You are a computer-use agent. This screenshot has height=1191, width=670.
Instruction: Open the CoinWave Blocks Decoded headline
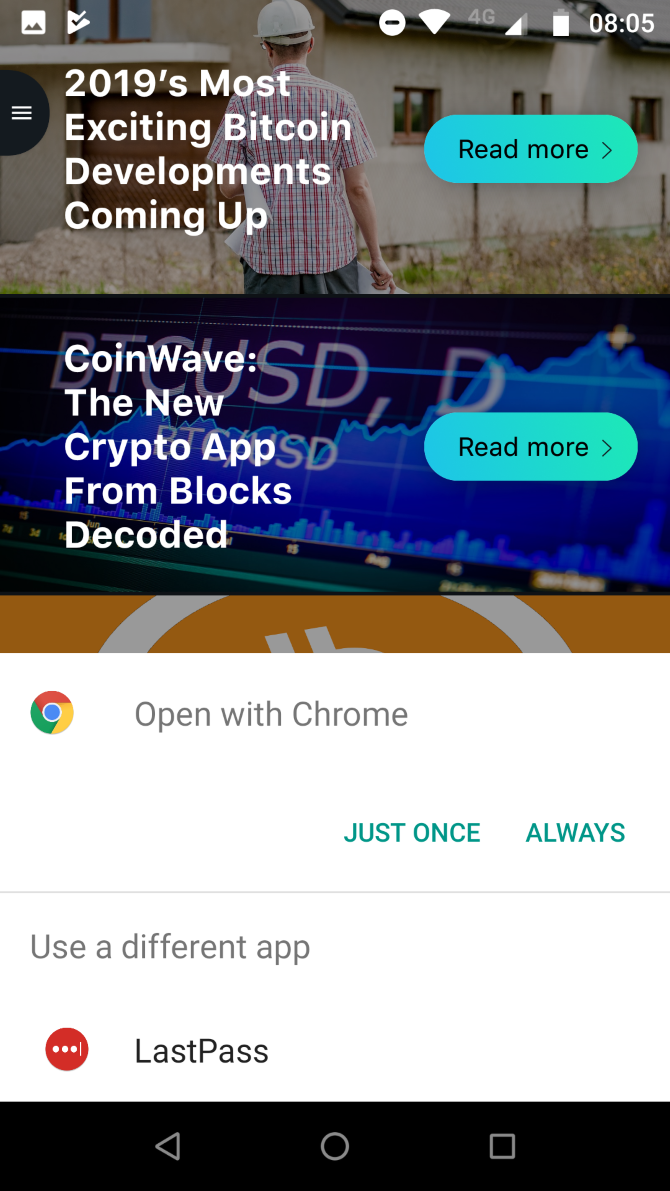(178, 447)
